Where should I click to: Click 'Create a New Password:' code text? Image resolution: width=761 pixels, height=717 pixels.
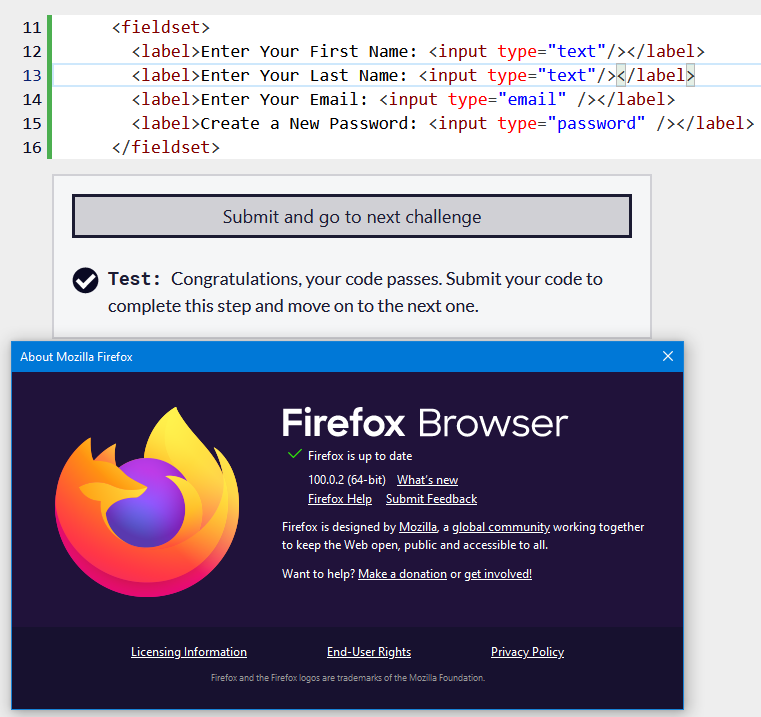pos(309,123)
